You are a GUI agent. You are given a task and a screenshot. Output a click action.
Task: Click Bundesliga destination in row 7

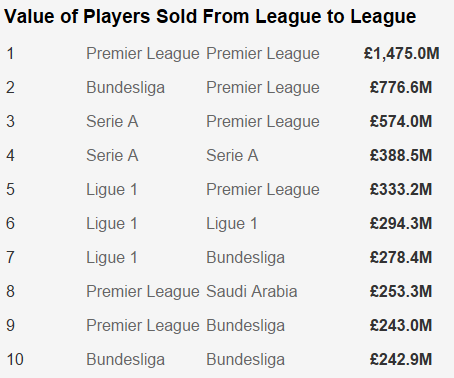[x=246, y=257]
